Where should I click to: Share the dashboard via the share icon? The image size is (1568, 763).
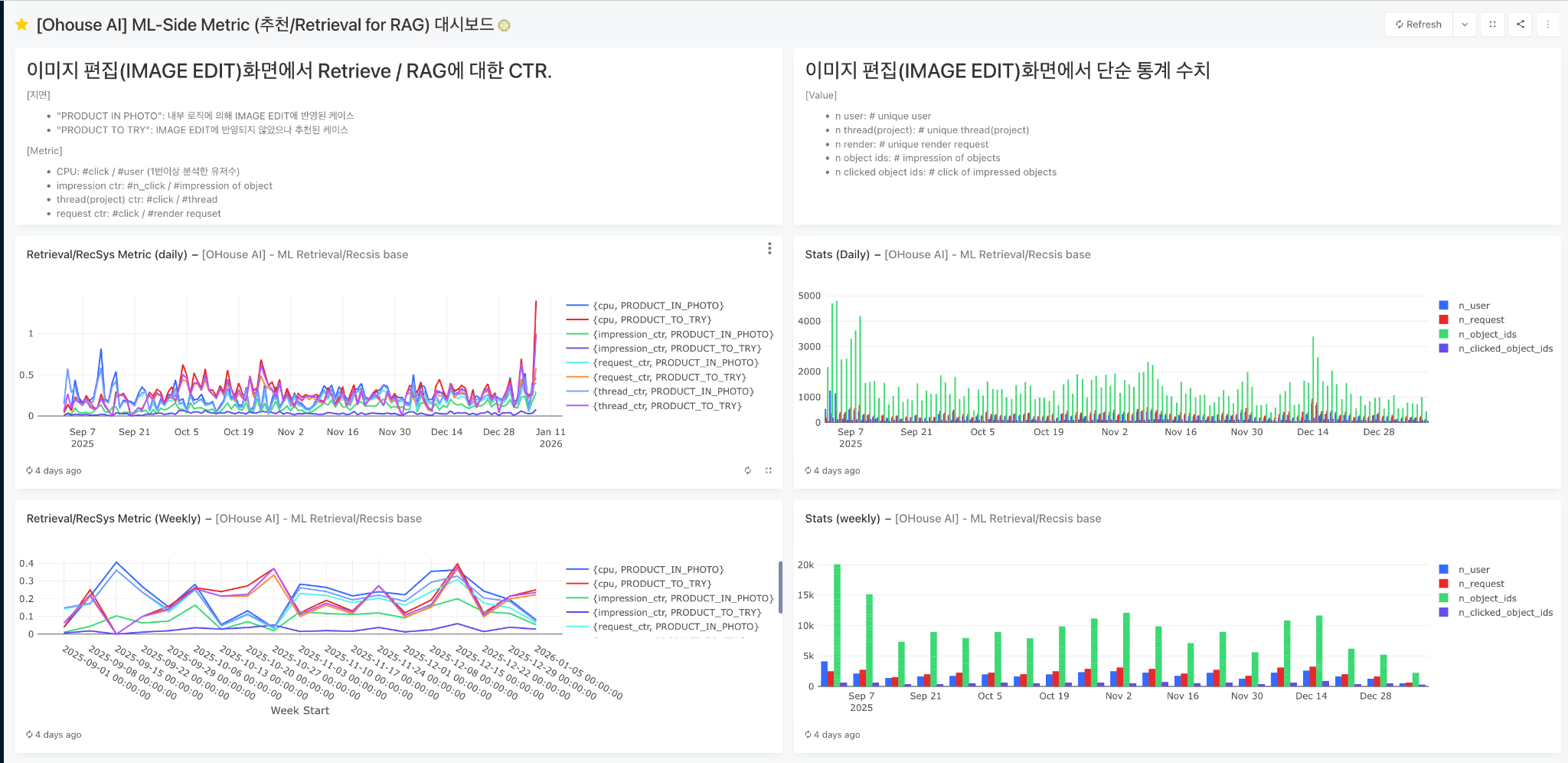[1521, 24]
